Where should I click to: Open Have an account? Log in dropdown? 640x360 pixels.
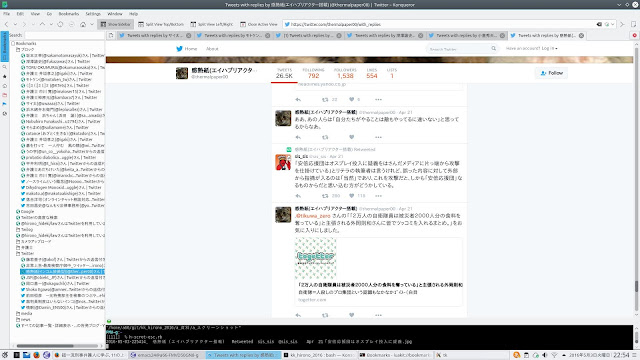531,49
